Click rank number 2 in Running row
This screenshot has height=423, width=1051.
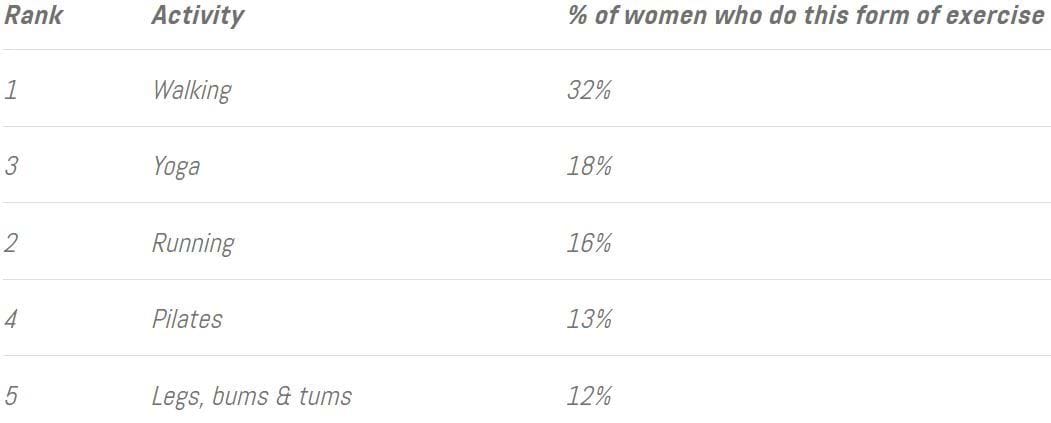click(x=11, y=243)
